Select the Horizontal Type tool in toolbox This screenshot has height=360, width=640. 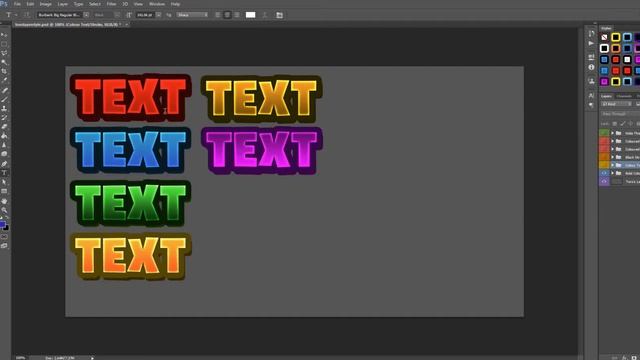pos(4,173)
